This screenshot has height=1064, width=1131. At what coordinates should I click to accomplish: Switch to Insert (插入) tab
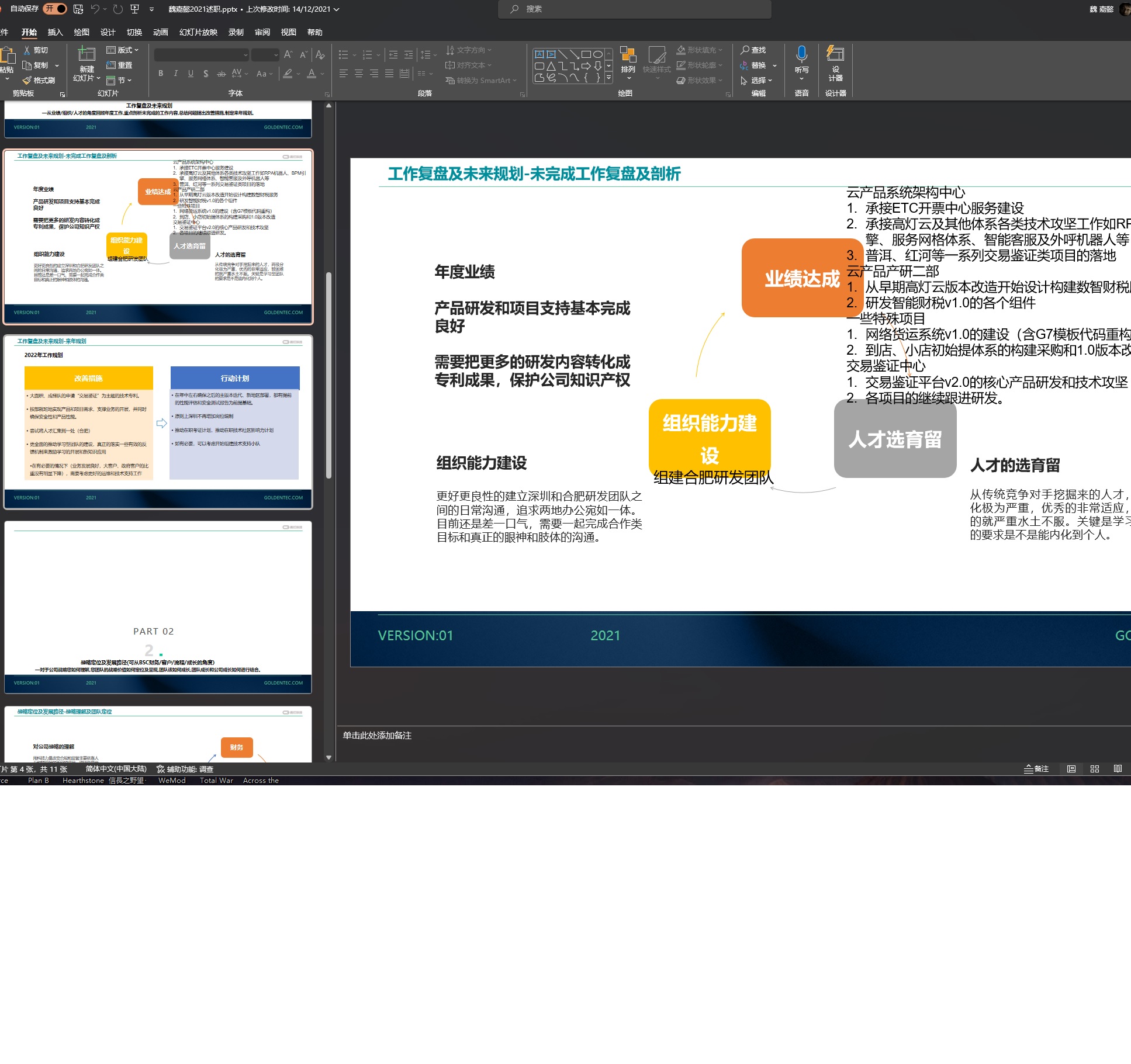pos(55,32)
